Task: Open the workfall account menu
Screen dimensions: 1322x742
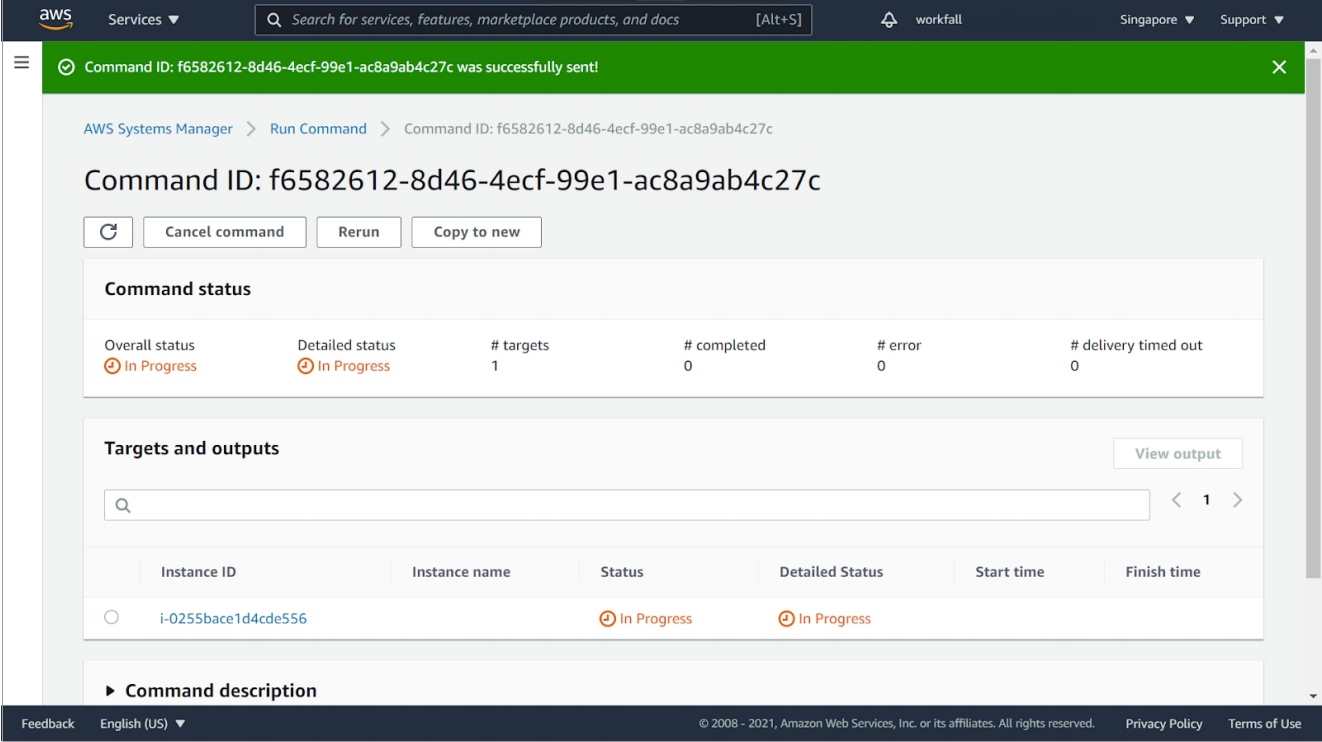Action: (x=939, y=20)
